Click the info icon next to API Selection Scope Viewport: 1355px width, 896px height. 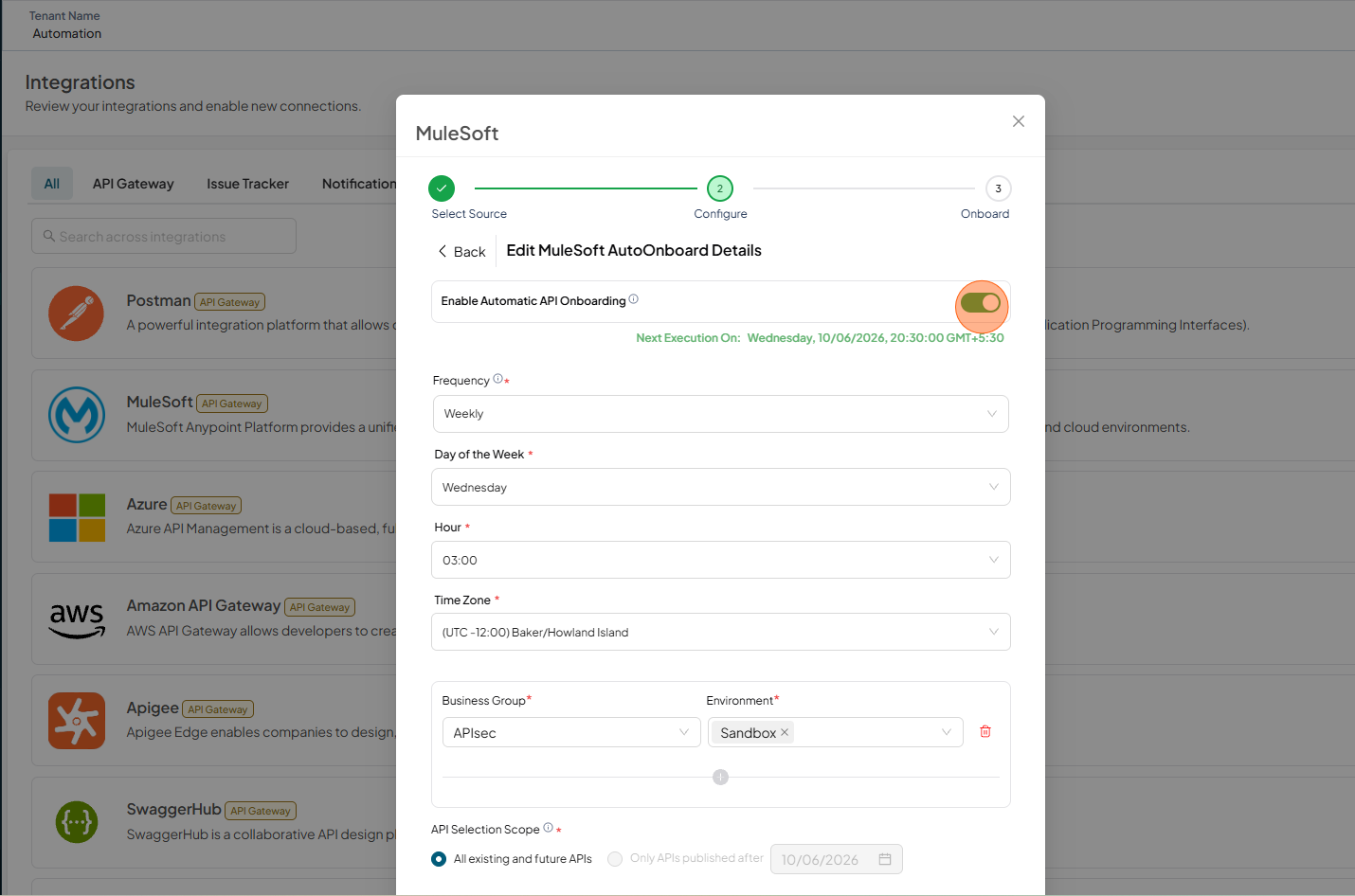point(548,828)
